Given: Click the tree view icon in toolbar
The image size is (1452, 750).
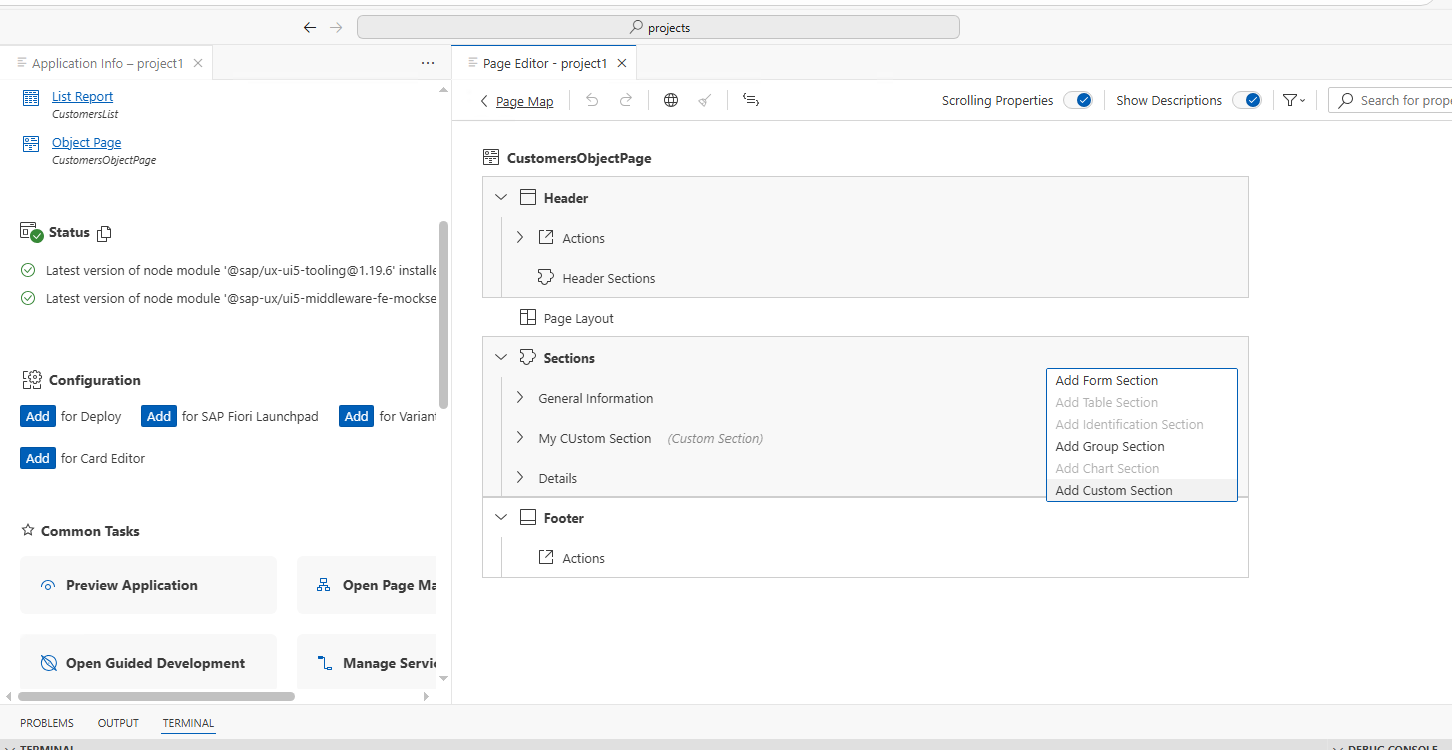Looking at the screenshot, I should tap(751, 100).
